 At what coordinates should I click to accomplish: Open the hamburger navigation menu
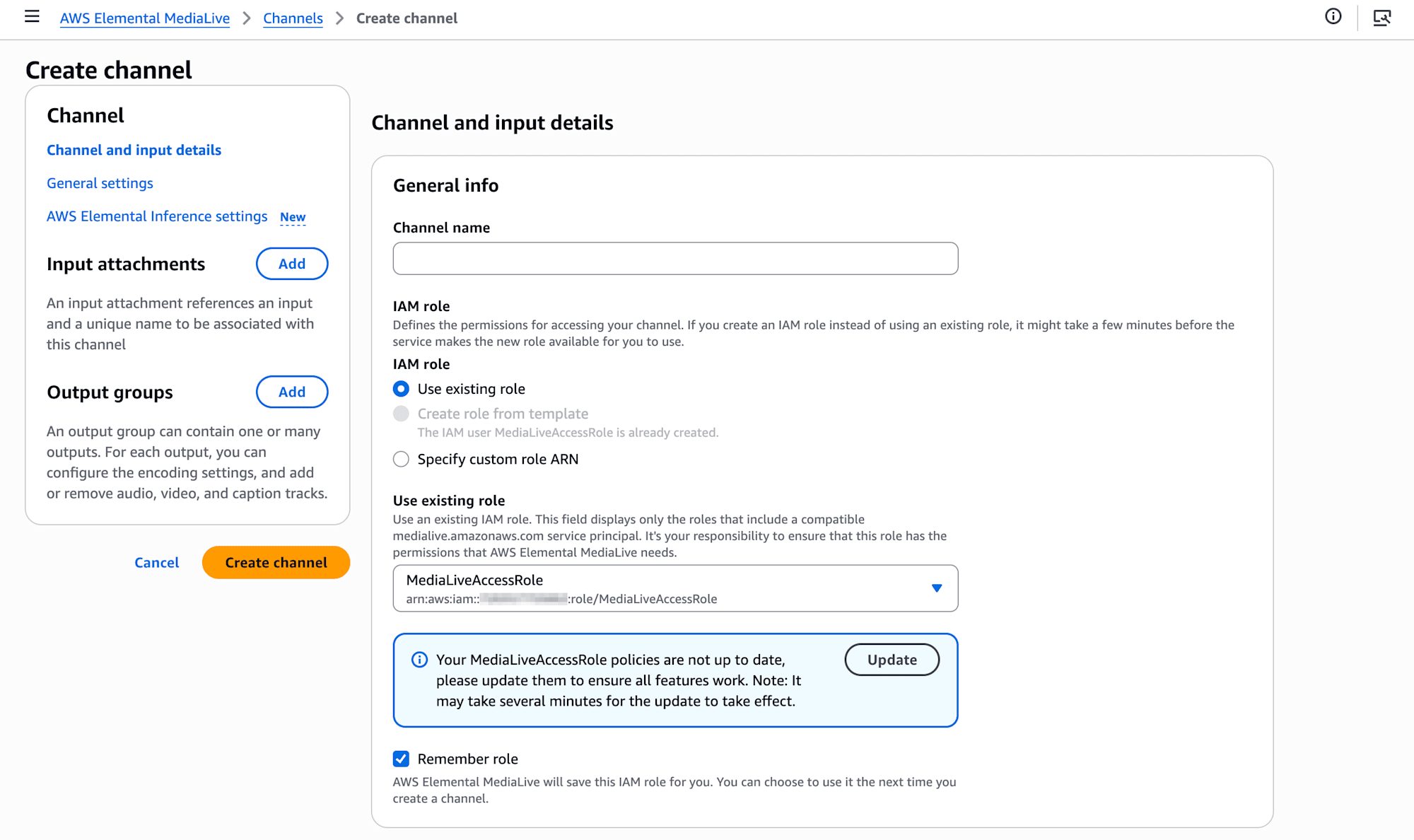pos(32,17)
